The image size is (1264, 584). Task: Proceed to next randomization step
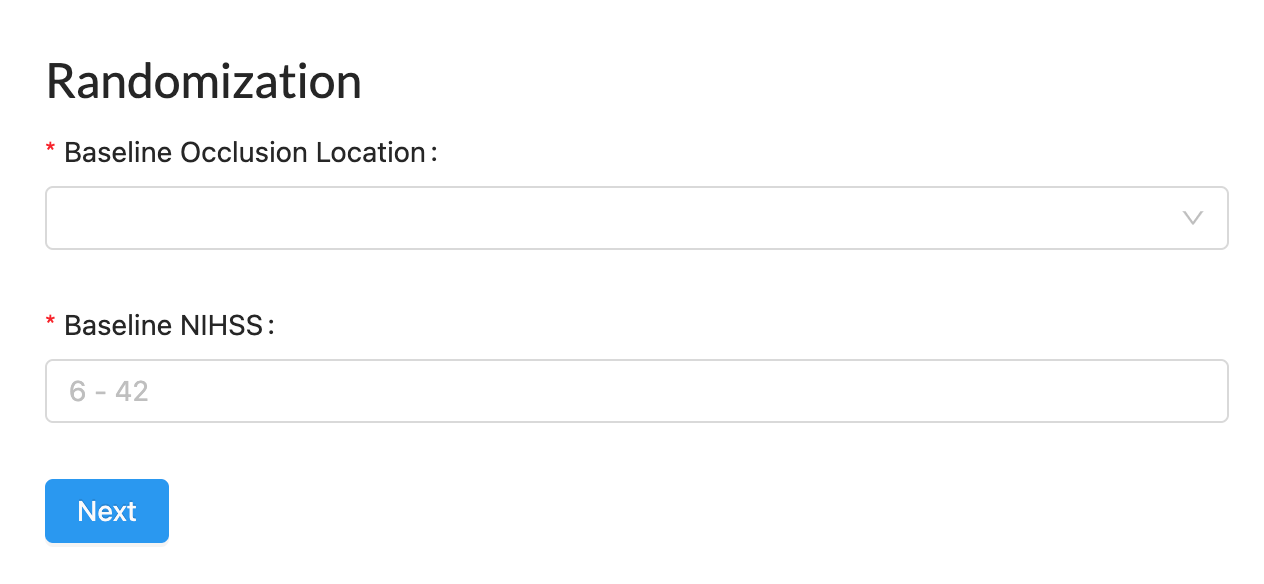(107, 511)
